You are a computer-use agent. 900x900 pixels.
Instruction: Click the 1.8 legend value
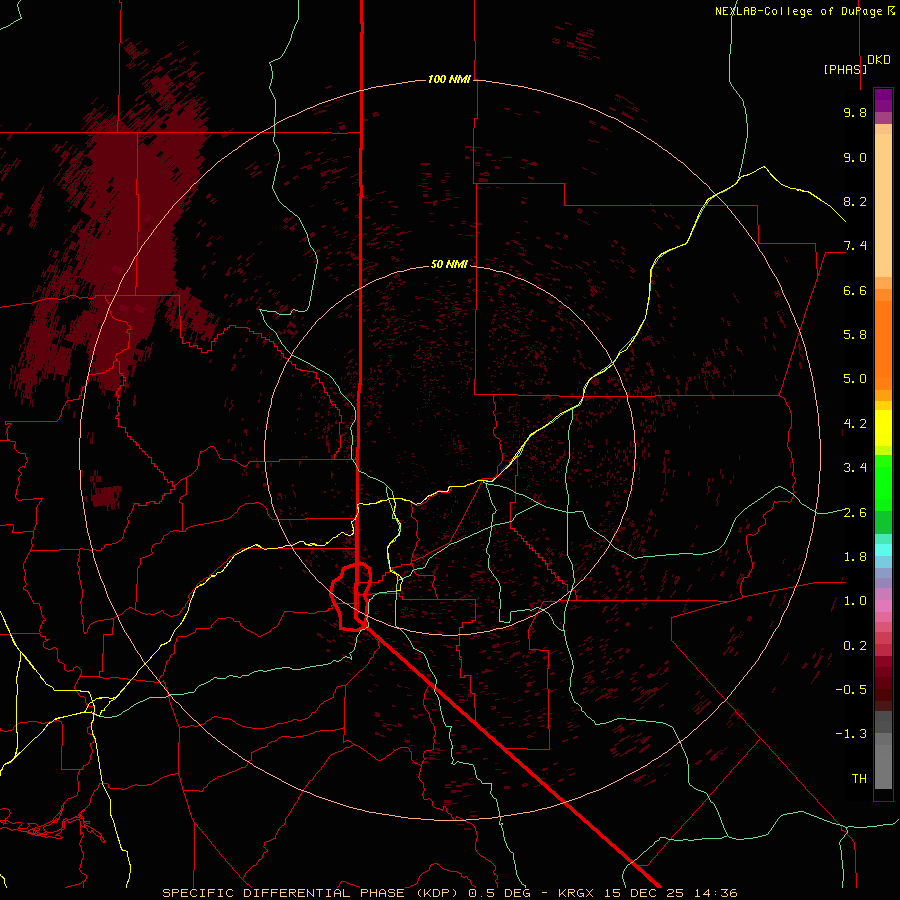pyautogui.click(x=855, y=557)
